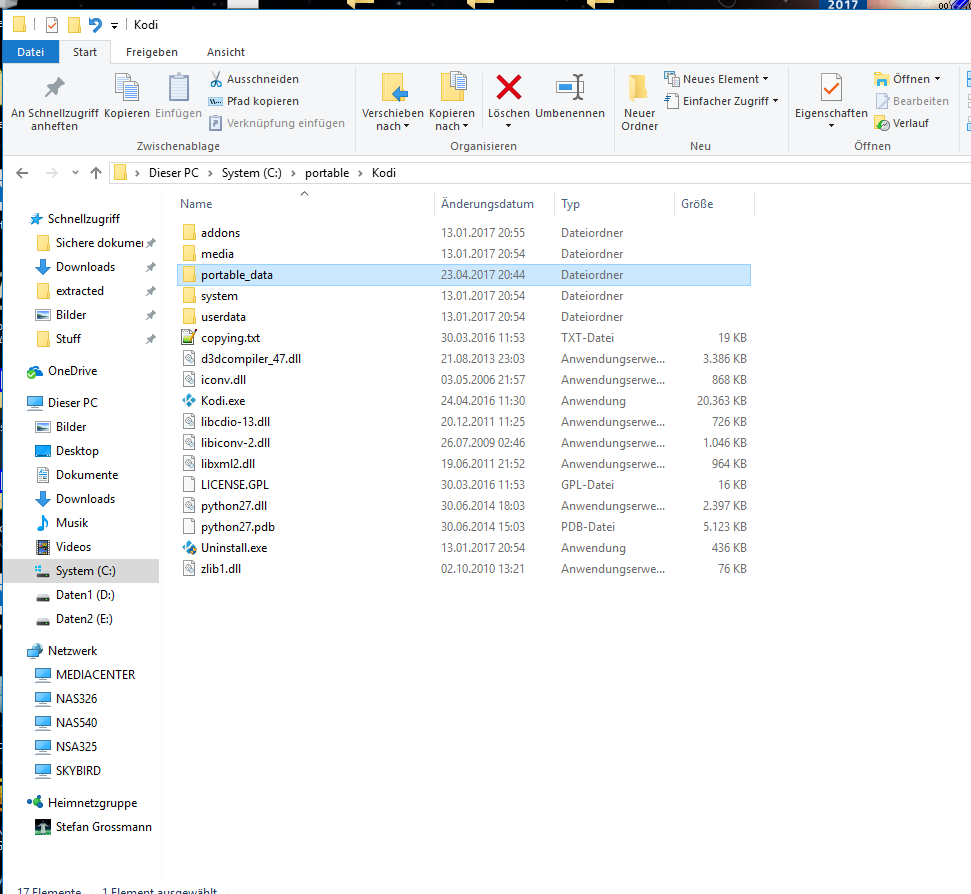Open Eigenschaften properties icon
The width and height of the screenshot is (971, 894).
click(831, 87)
